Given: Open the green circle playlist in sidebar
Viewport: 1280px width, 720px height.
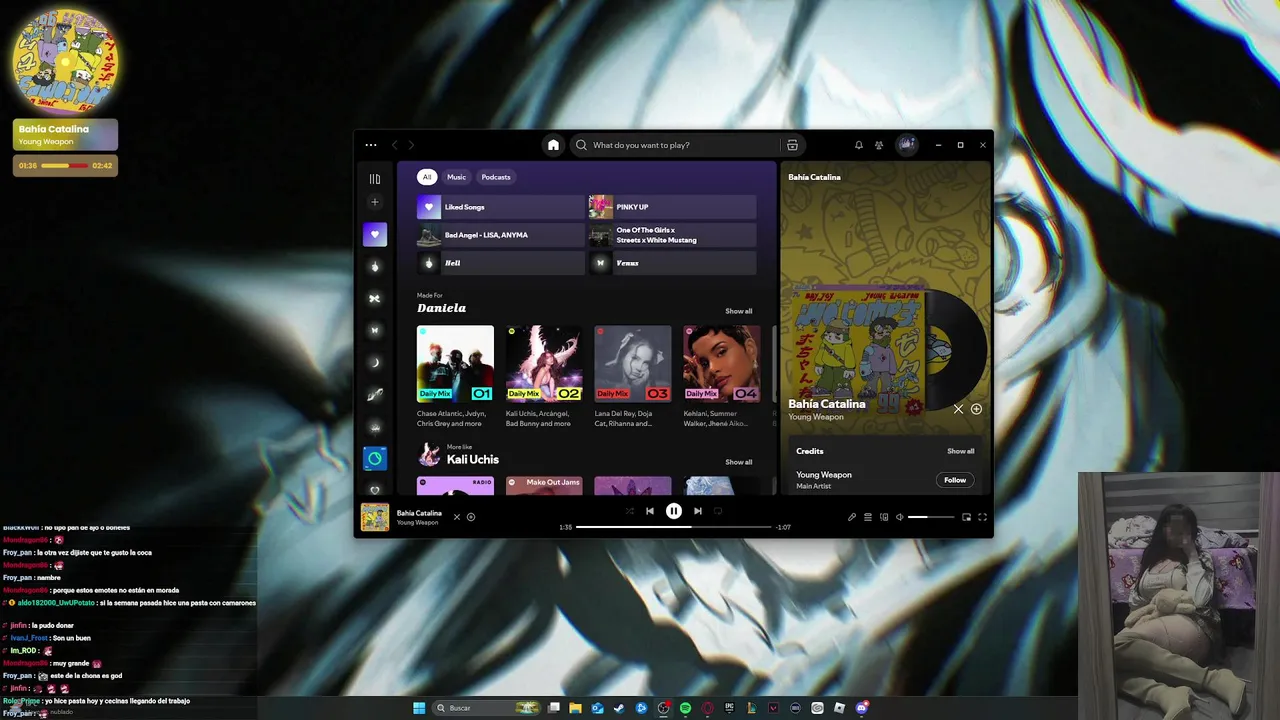Looking at the screenshot, I should [x=375, y=459].
